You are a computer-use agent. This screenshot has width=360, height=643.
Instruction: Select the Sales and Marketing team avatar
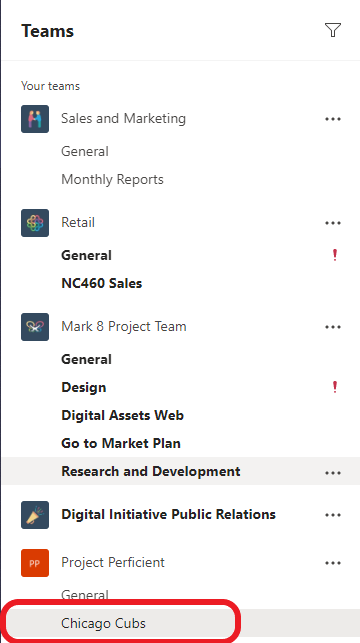click(x=35, y=119)
